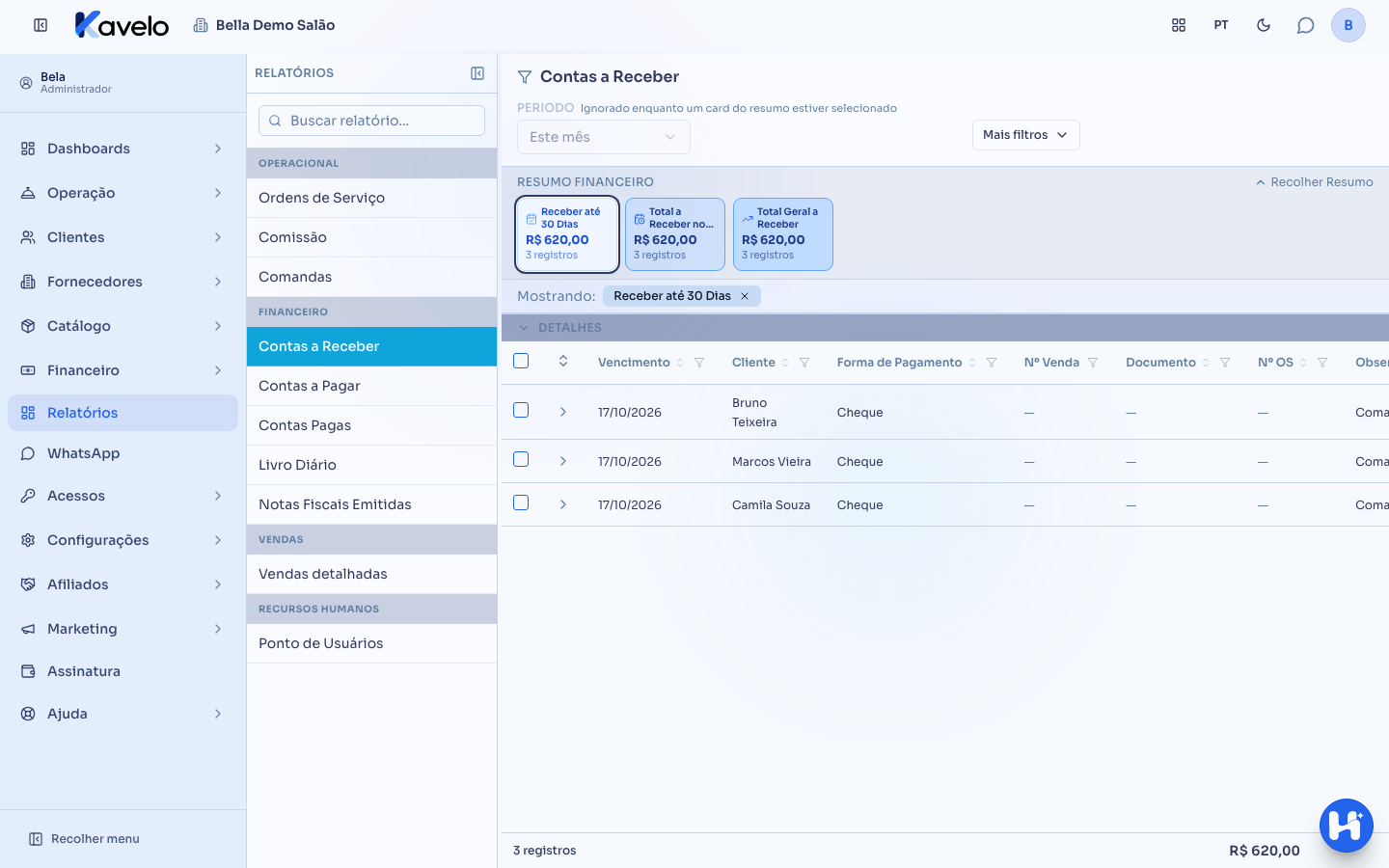Image resolution: width=1389 pixels, height=868 pixels.
Task: Open the Assinatura sidebar item
Action: 123,671
